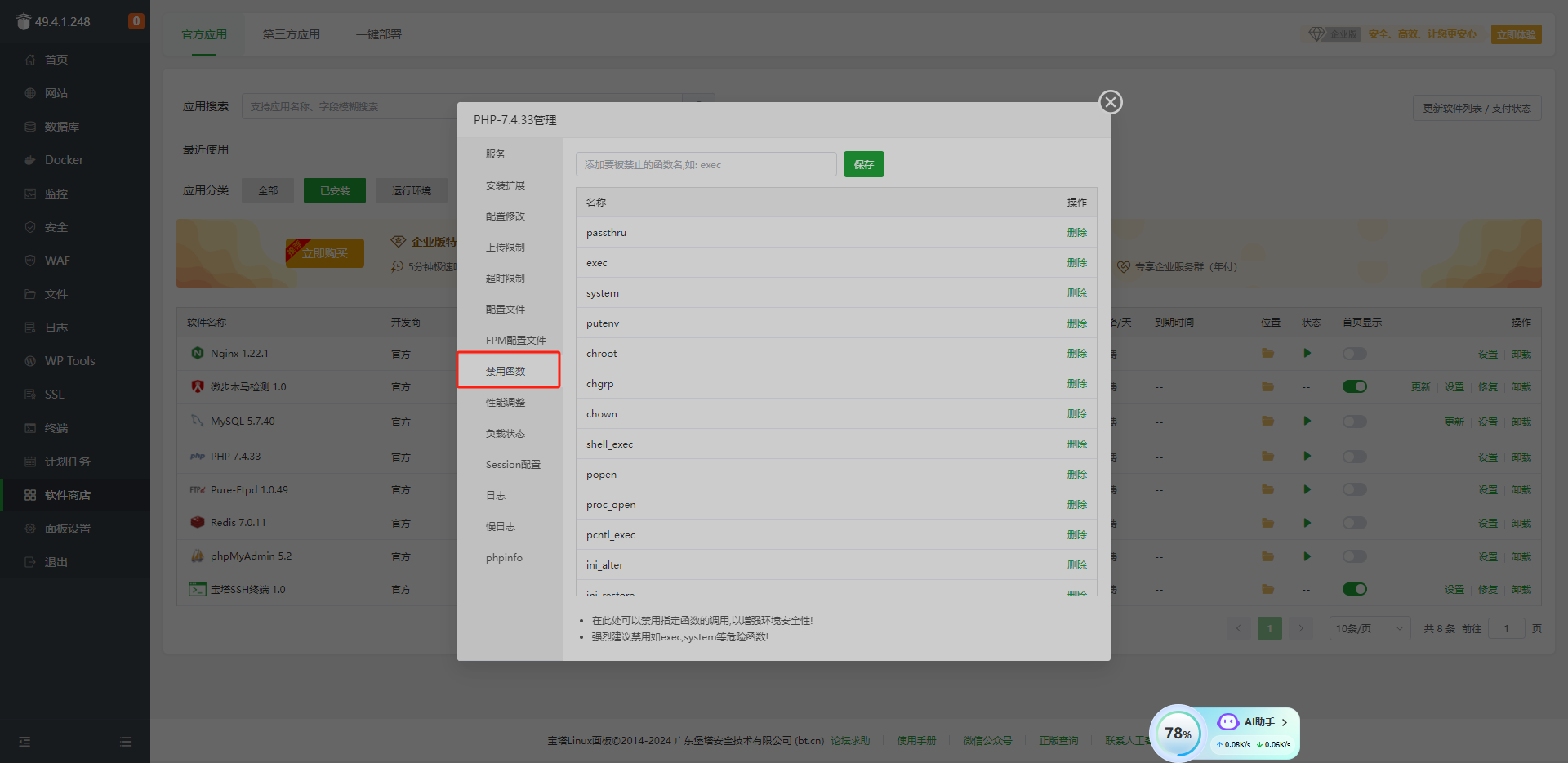Click 更新软件列表 / 支付状态 button
The width and height of the screenshot is (1568, 763).
1477,108
